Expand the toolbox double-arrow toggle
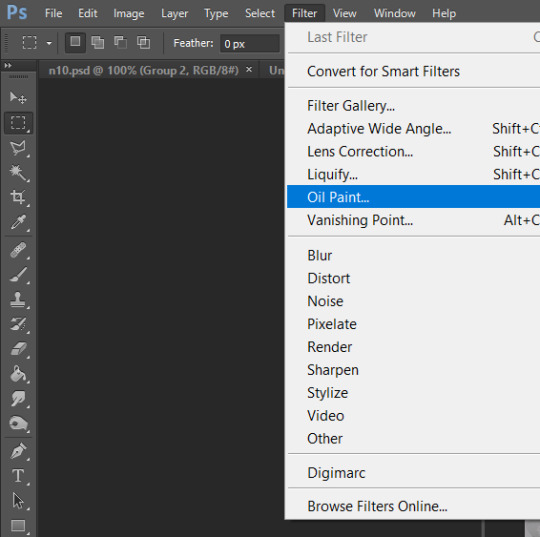The width and height of the screenshot is (540, 537). point(8,65)
